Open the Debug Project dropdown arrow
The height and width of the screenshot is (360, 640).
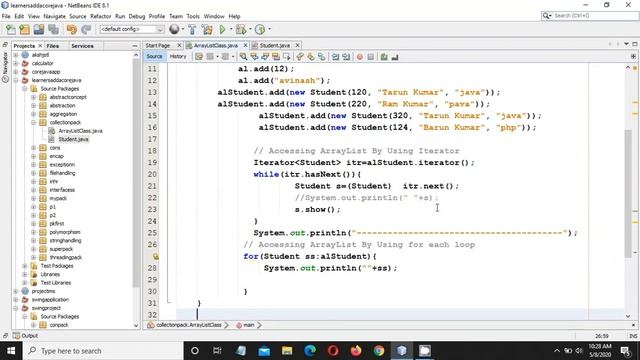pos(250,29)
